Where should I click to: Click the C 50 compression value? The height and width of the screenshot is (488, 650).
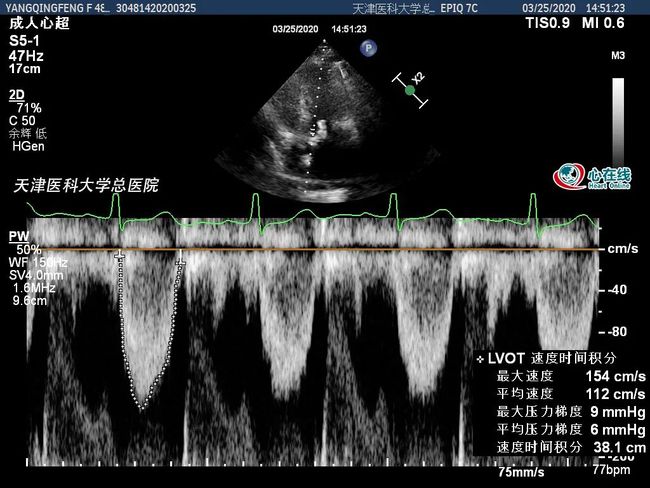[x=22, y=121]
